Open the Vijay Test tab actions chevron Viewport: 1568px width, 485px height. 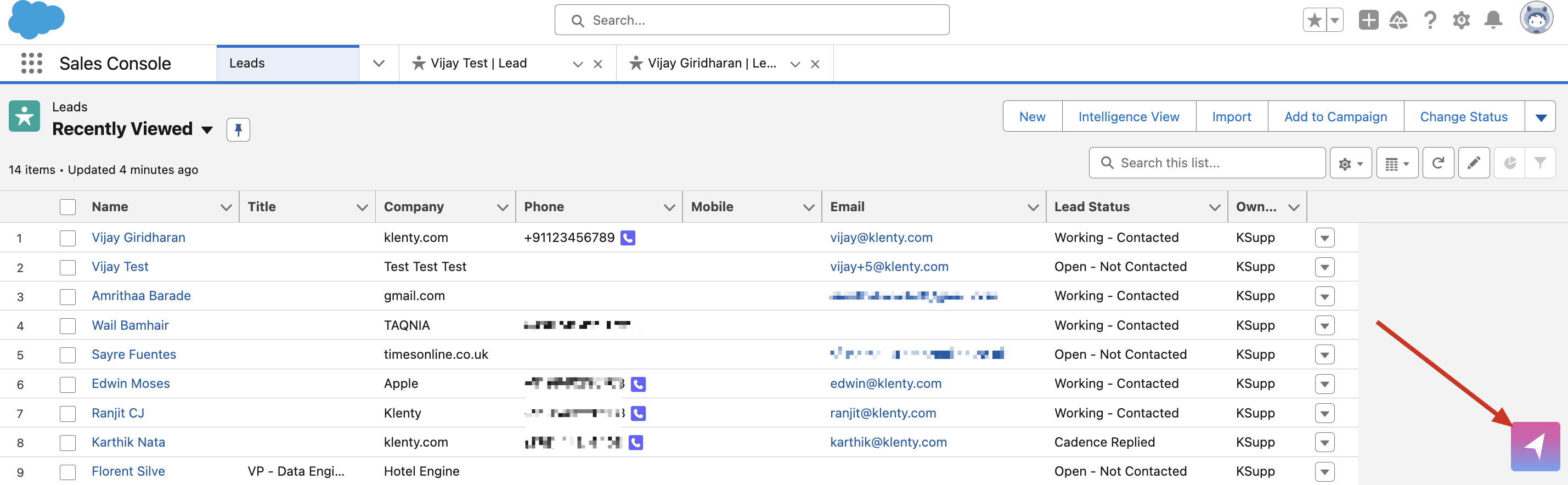tap(578, 64)
